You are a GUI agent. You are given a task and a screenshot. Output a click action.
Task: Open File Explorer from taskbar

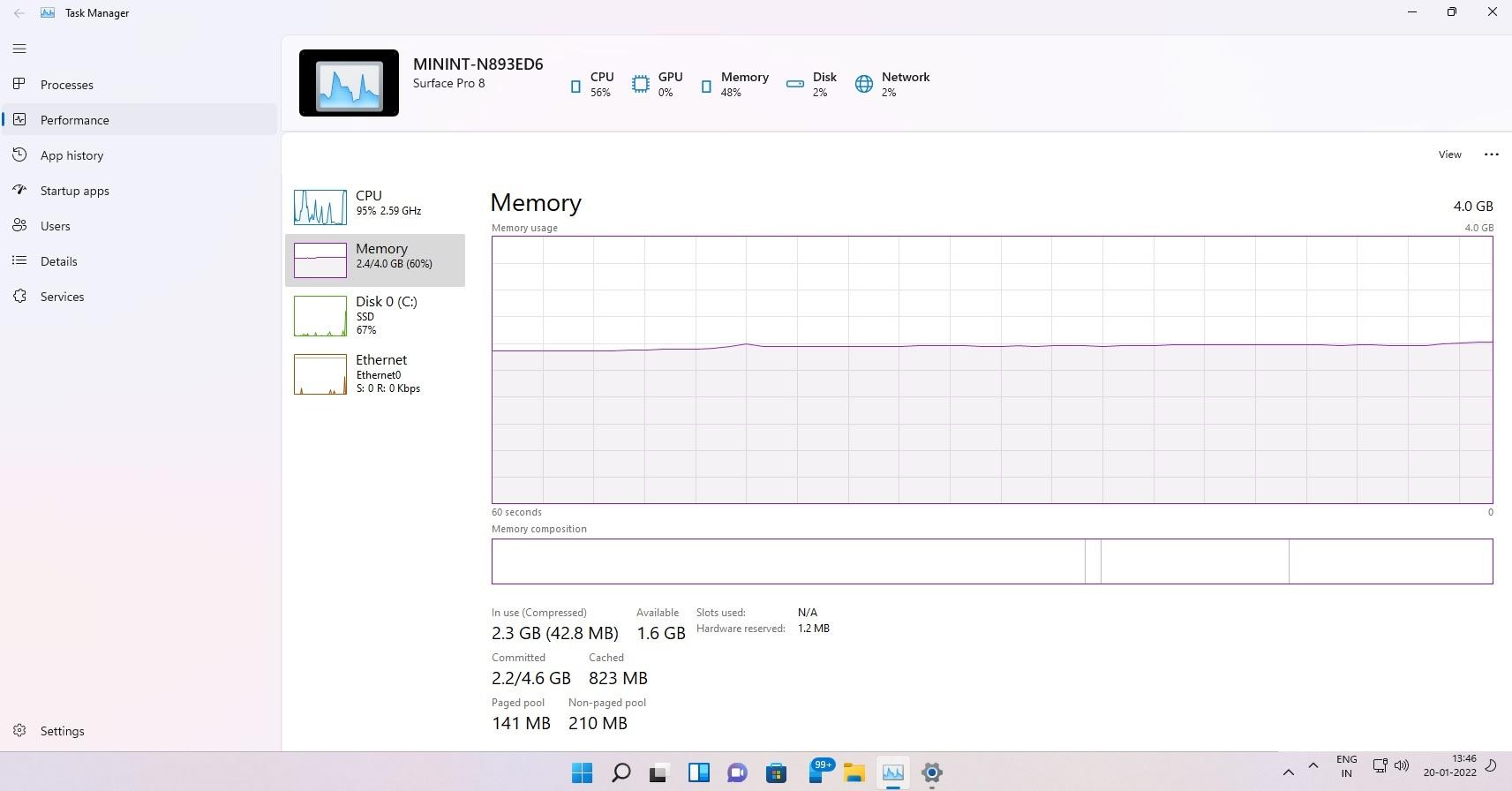(854, 772)
